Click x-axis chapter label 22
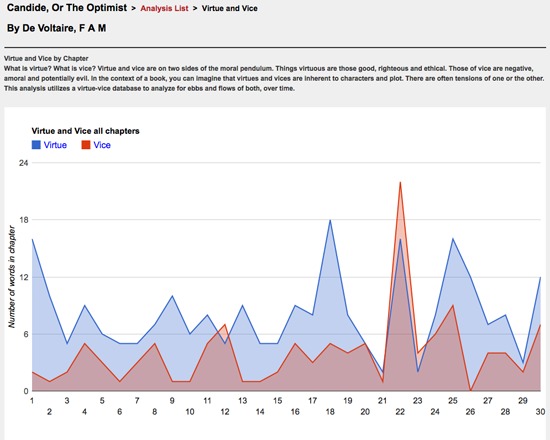Image resolution: width=550 pixels, height=440 pixels. click(x=400, y=412)
